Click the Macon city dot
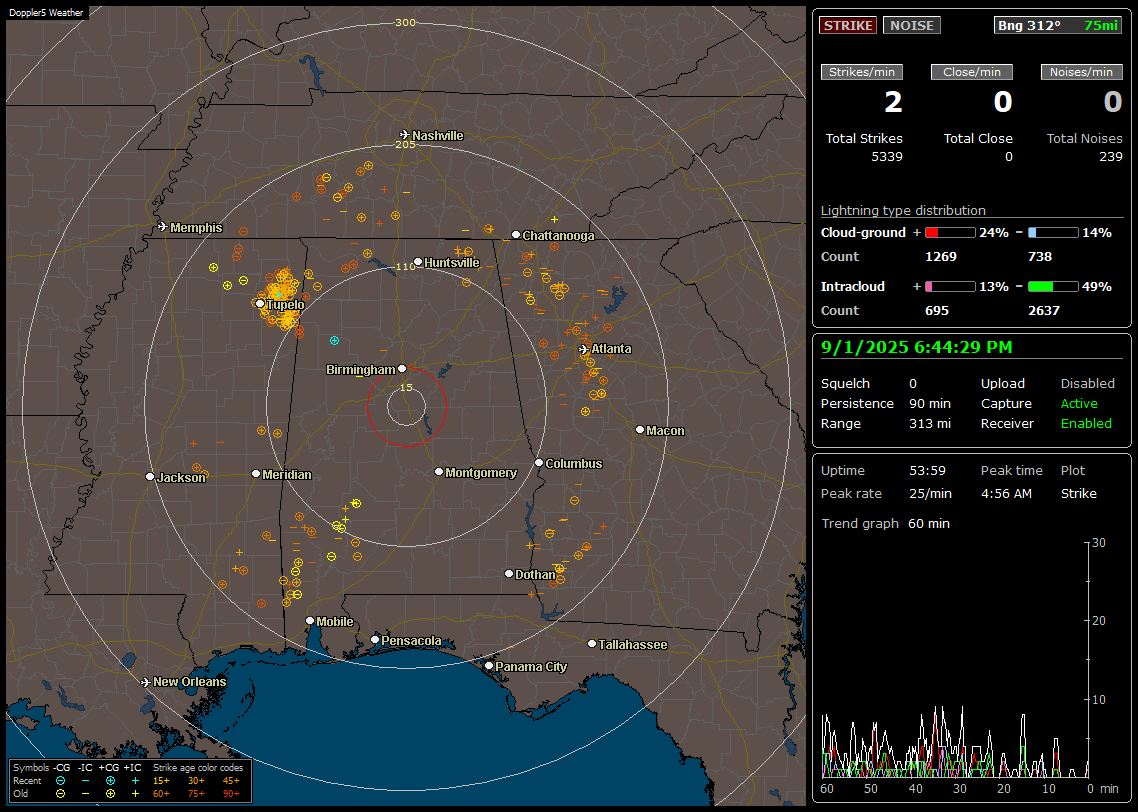 640,430
